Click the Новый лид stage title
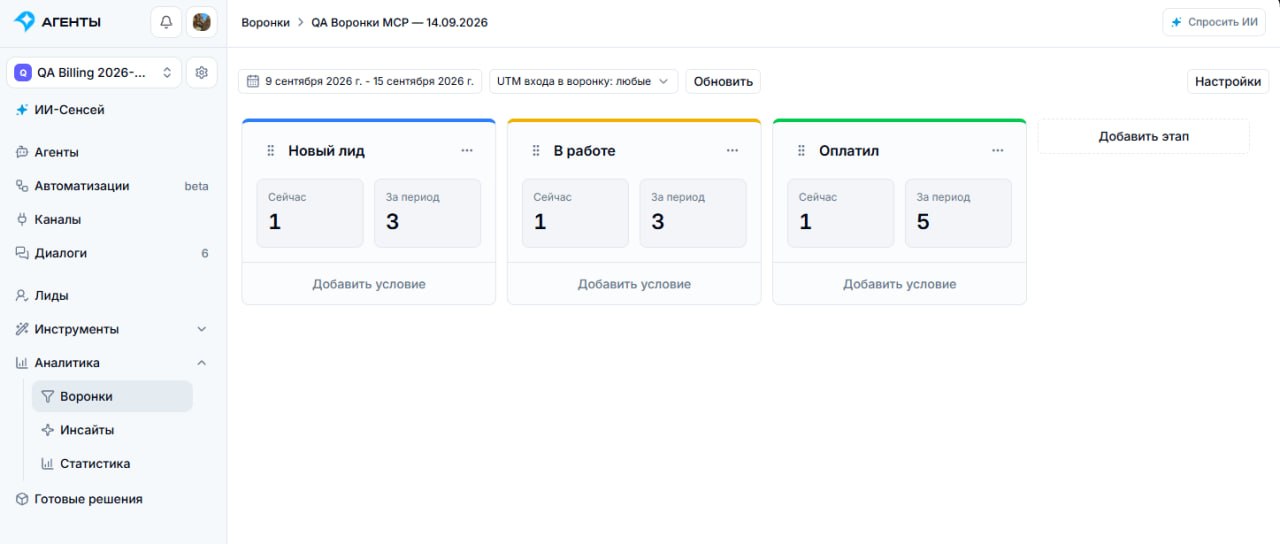Viewport: 1280px width, 544px height. [x=327, y=151]
